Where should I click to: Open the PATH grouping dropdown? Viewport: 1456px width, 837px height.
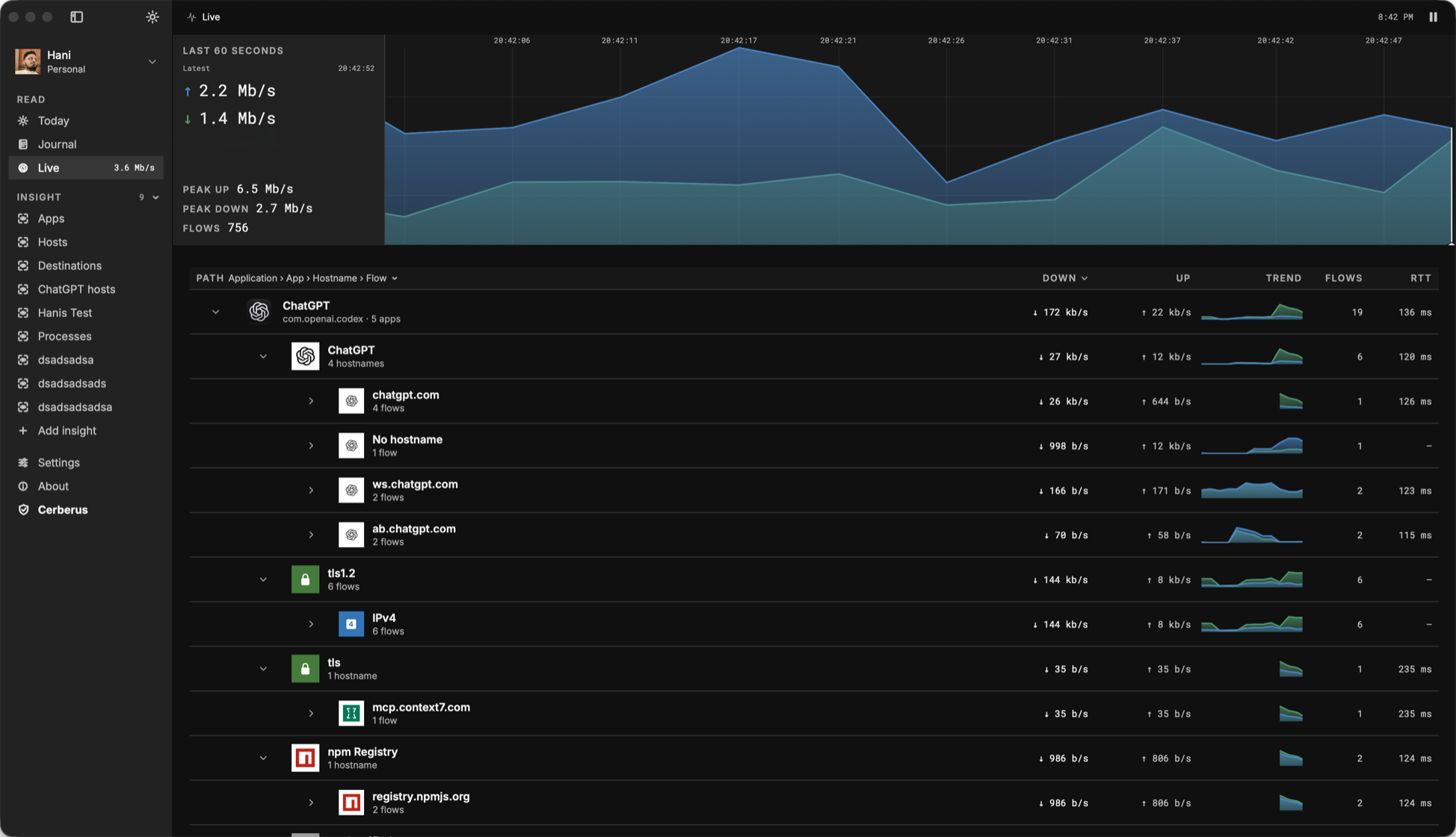[297, 278]
